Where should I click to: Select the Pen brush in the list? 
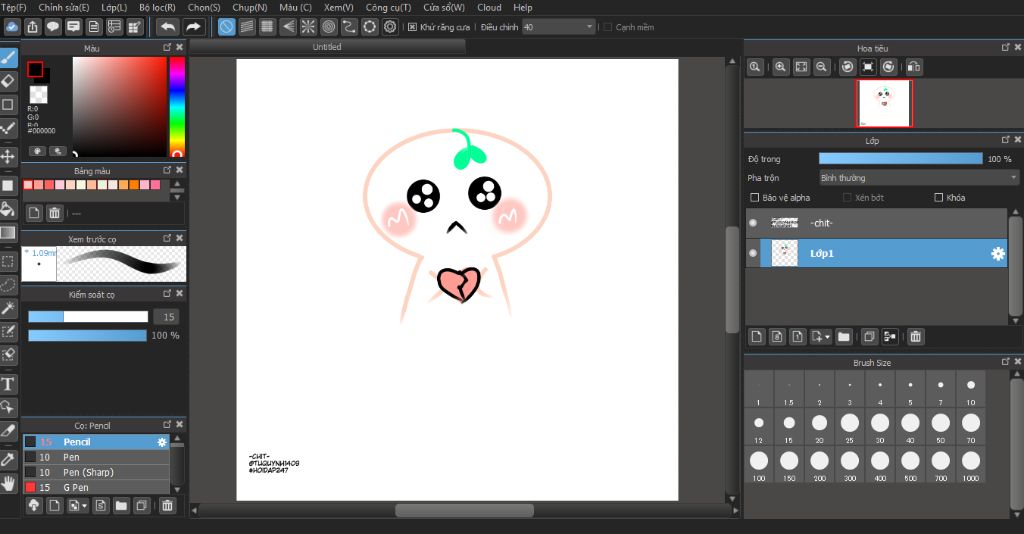coord(97,457)
